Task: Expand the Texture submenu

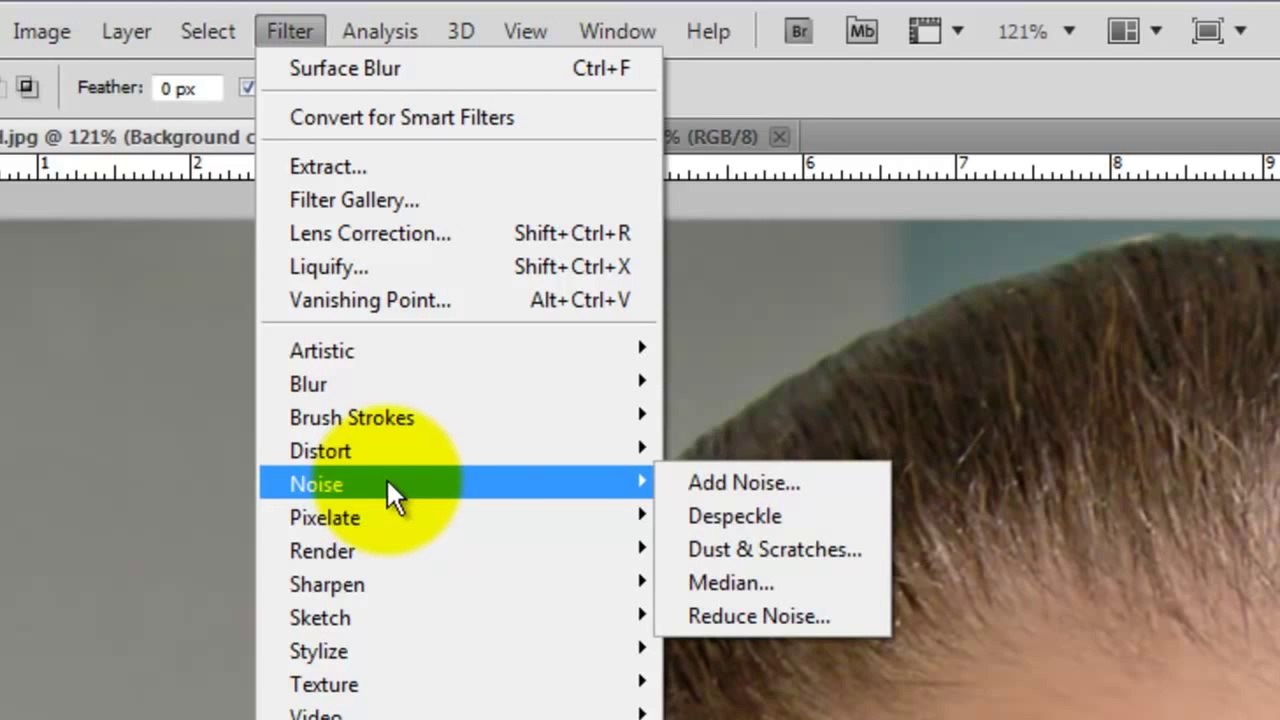Action: coord(459,685)
